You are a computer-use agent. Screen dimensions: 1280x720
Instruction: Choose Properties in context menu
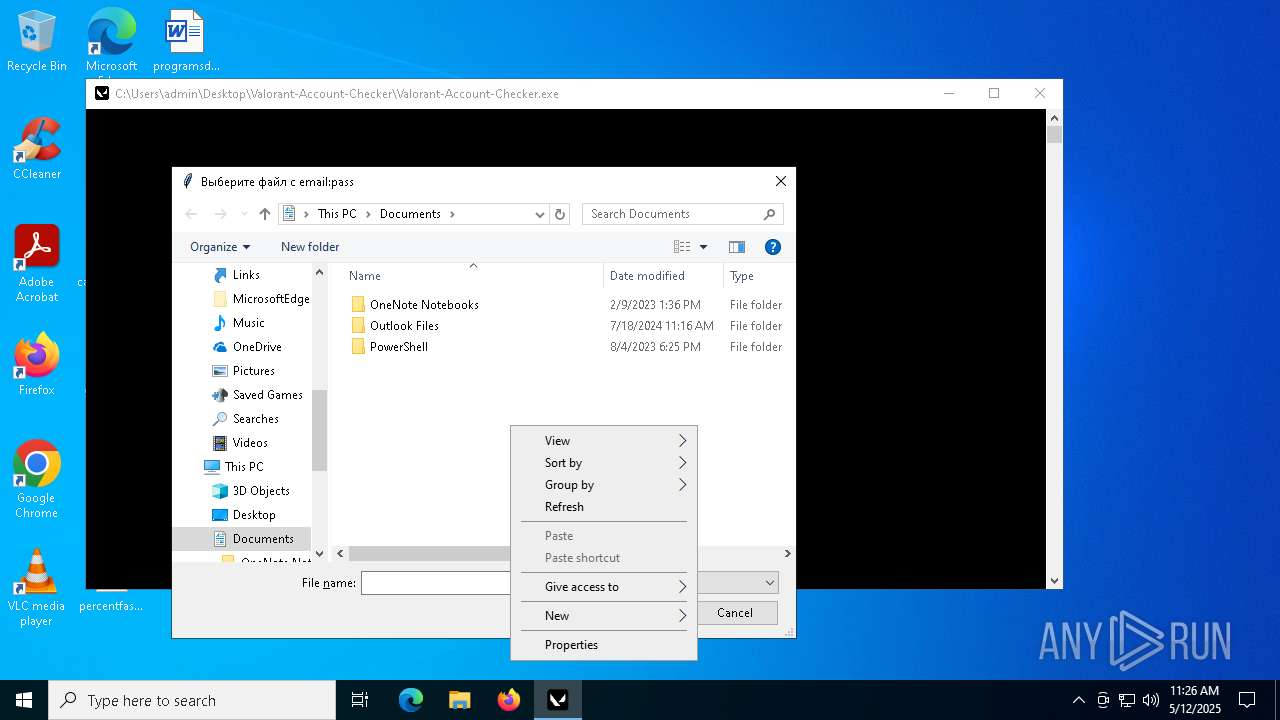pyautogui.click(x=604, y=645)
